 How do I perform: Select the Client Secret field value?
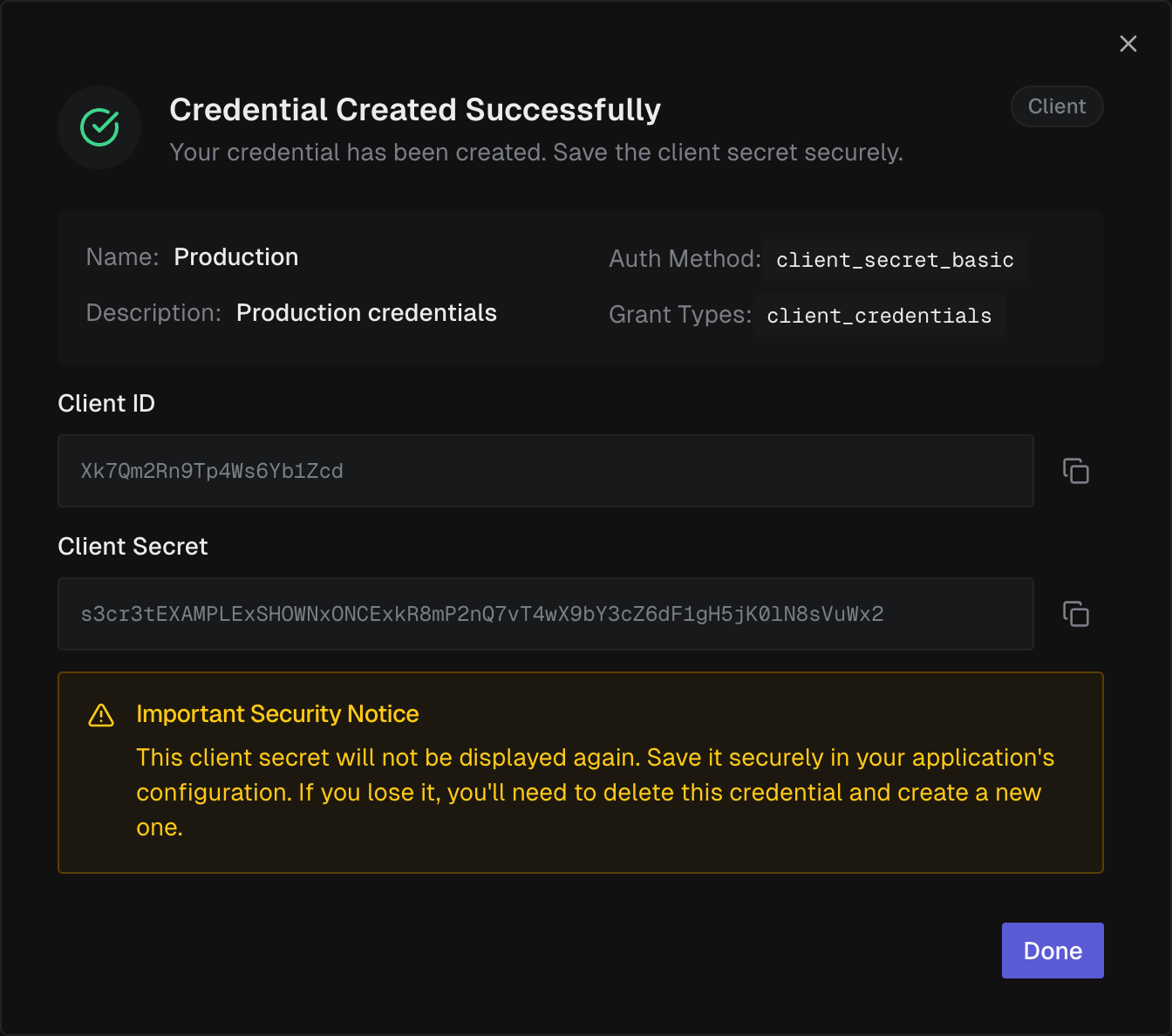546,614
